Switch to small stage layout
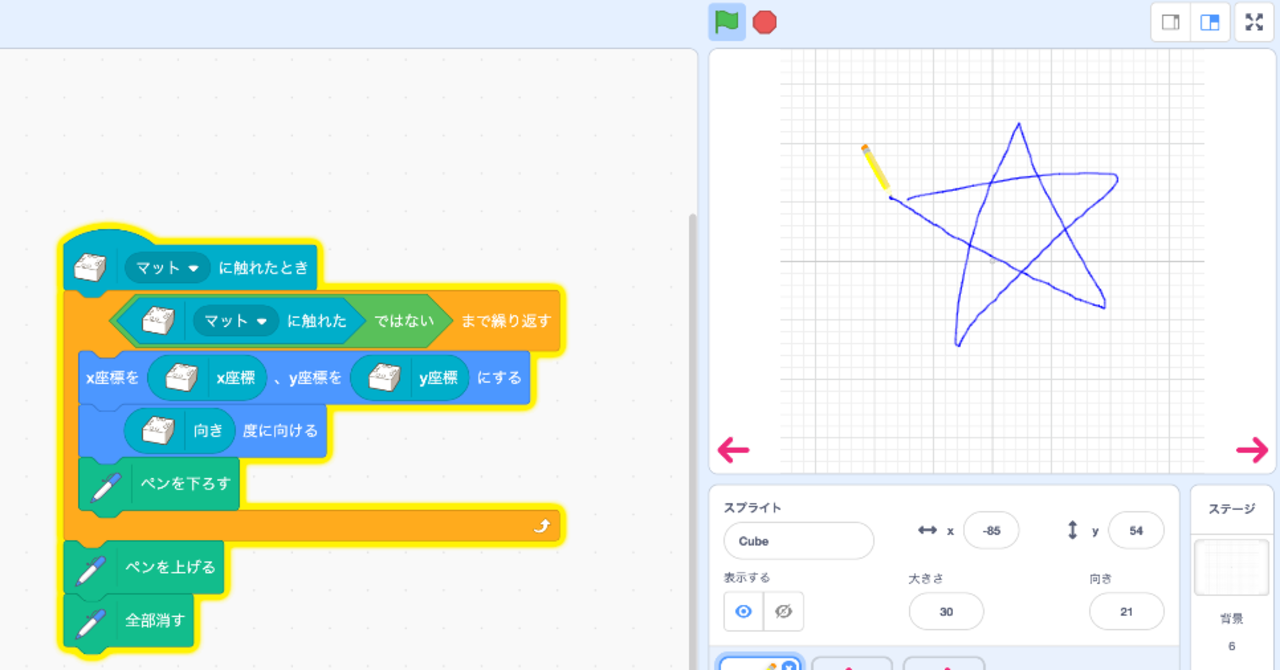Screen dimensions: 1280x670 coord(1170,22)
